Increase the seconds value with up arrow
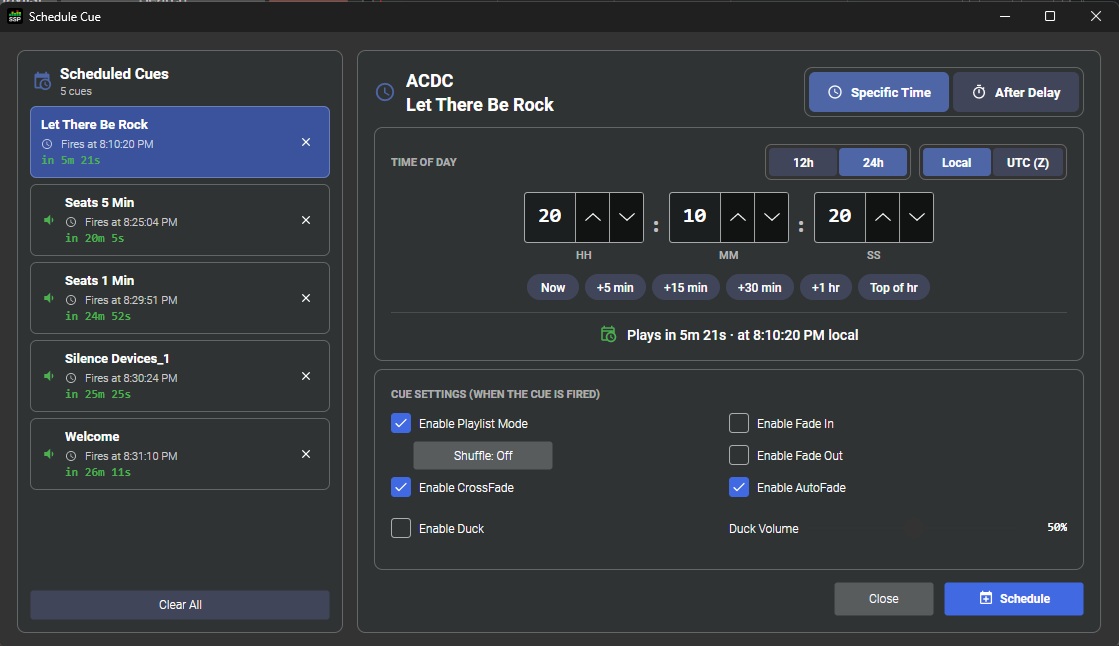 882,217
